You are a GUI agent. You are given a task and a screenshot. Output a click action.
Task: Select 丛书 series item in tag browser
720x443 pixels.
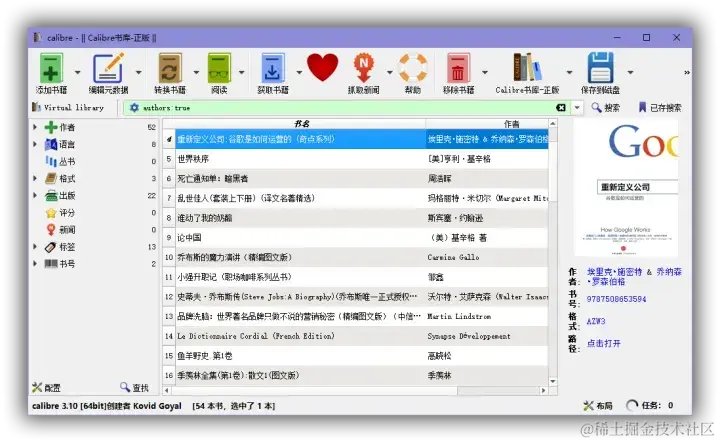coord(67,161)
